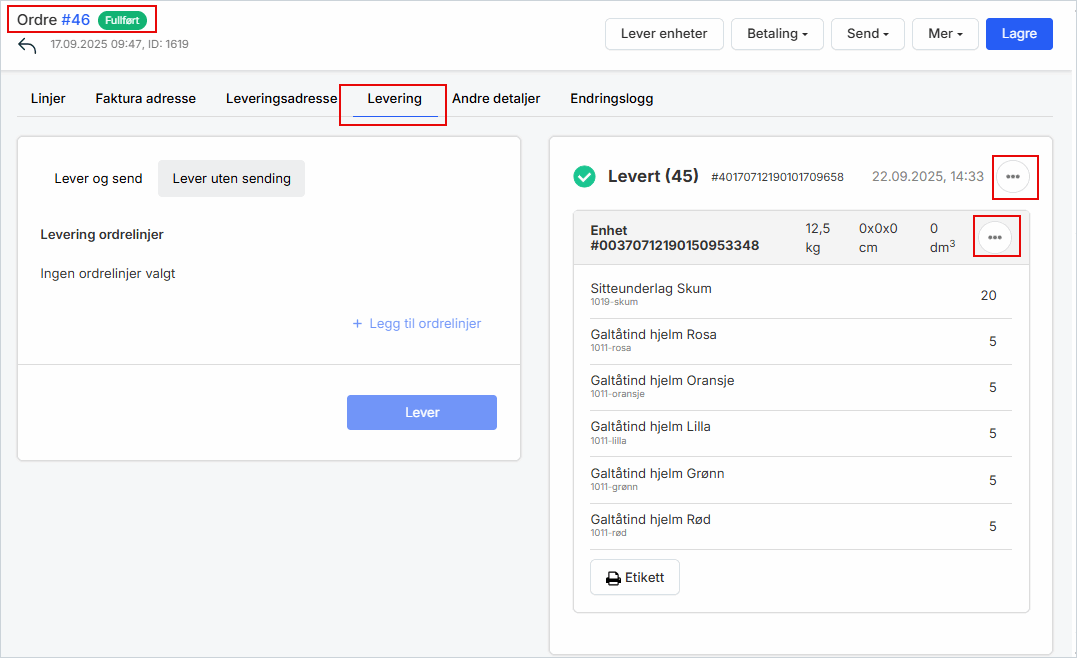This screenshot has height=658, width=1077.
Task: Click the back arrow icon
Action: click(x=27, y=46)
